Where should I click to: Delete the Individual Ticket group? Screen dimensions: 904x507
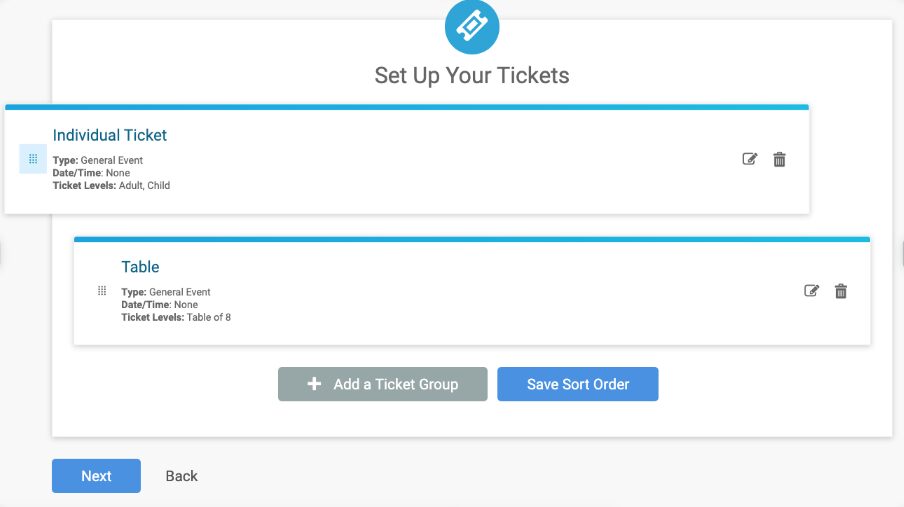pyautogui.click(x=779, y=159)
